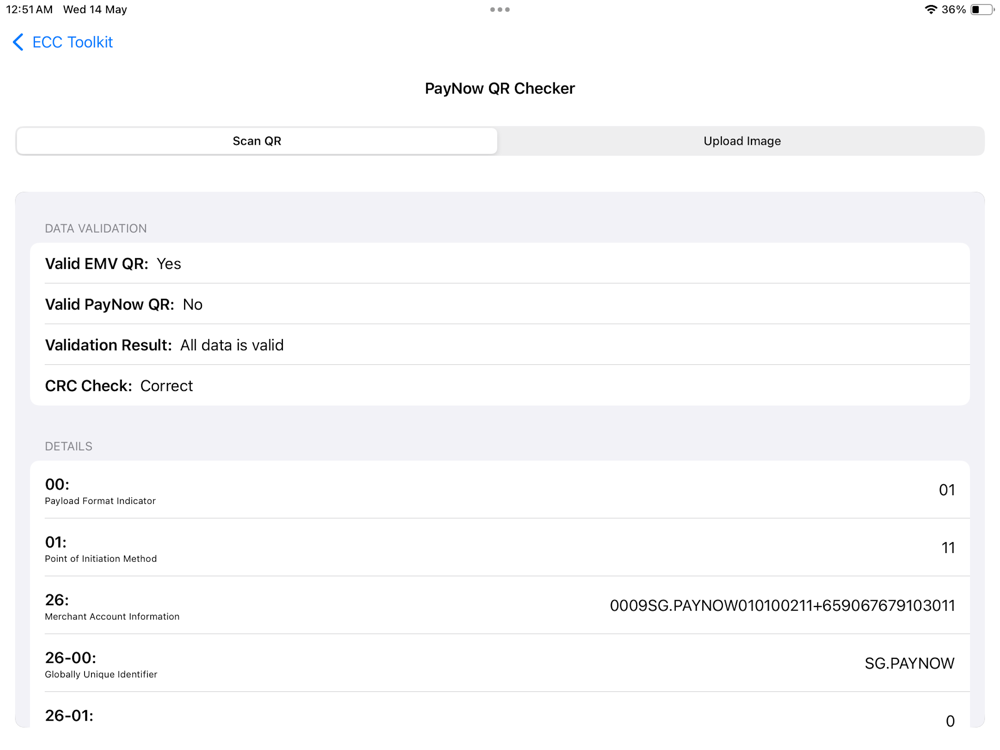Screen dimensions: 1000x750
Task: Tap the back chevron arrow icon
Action: click(x=18, y=42)
